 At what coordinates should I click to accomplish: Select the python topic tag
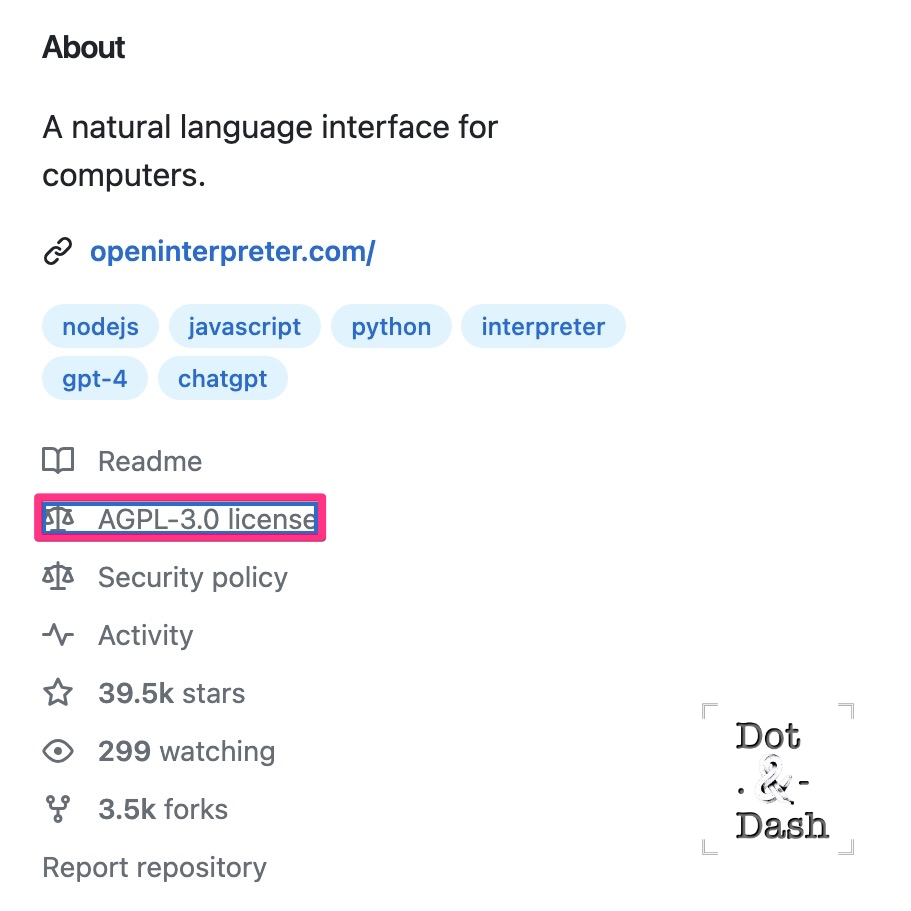[391, 327]
